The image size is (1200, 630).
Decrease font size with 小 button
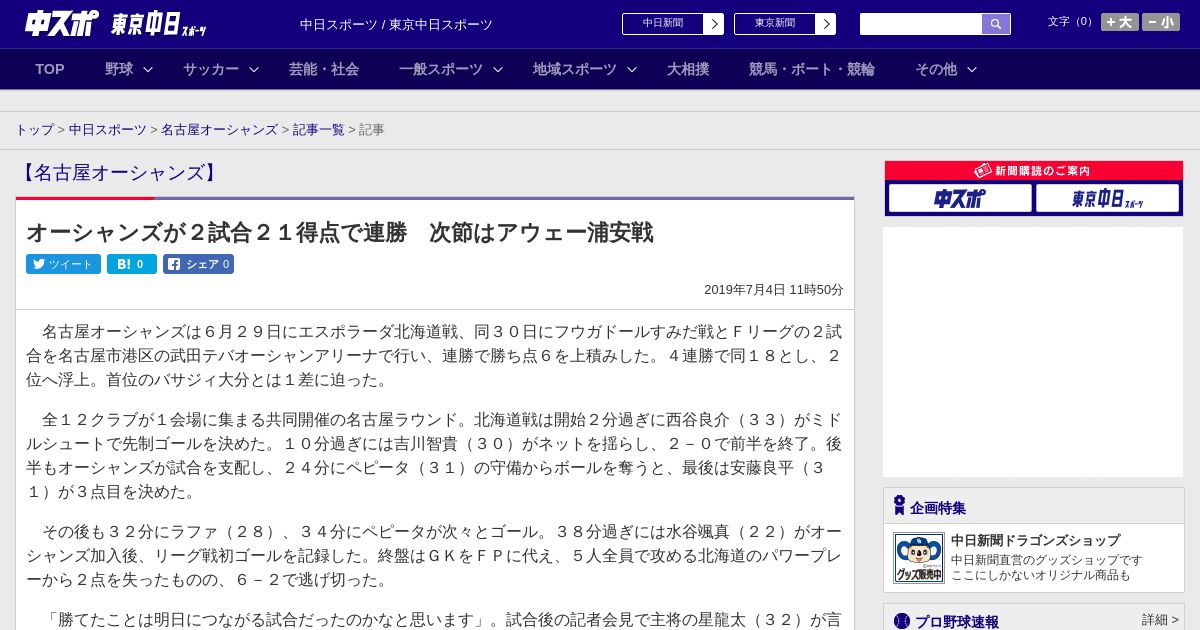(1161, 22)
